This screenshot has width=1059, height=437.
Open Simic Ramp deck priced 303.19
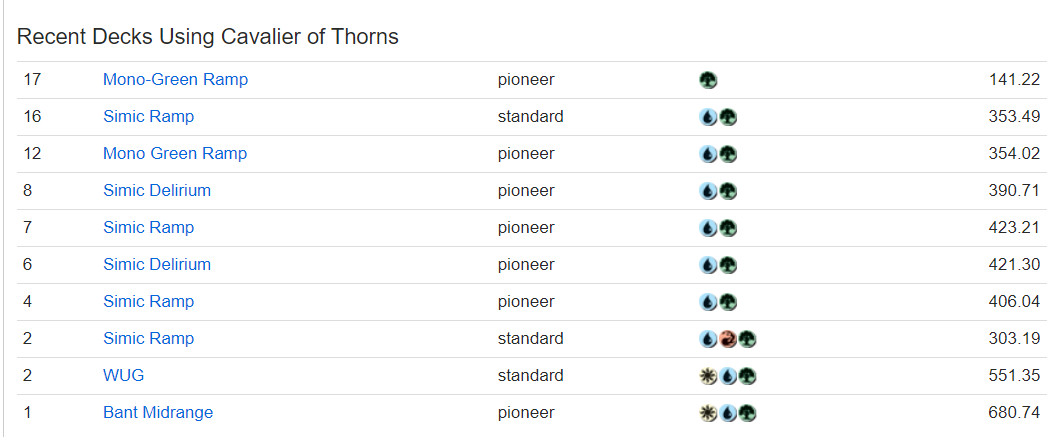click(148, 338)
